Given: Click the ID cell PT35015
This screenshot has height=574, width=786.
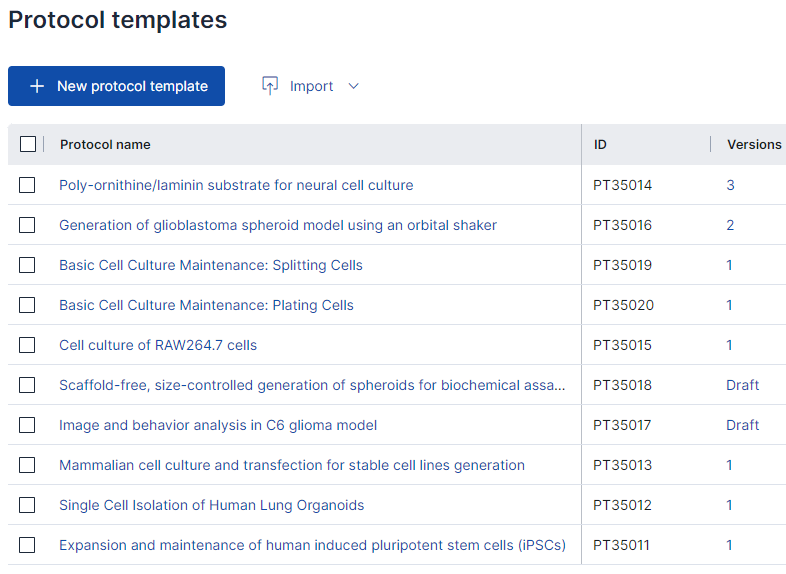Looking at the screenshot, I should [x=623, y=345].
